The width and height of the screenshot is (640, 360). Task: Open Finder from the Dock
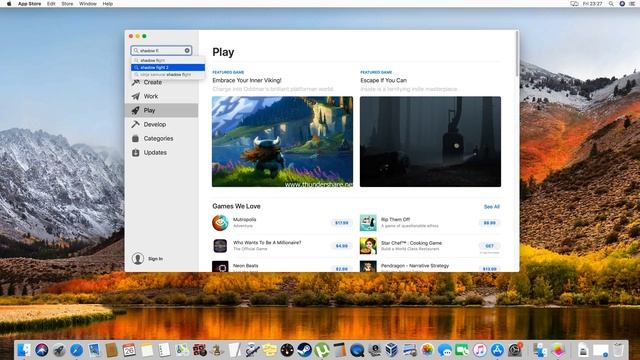23,350
